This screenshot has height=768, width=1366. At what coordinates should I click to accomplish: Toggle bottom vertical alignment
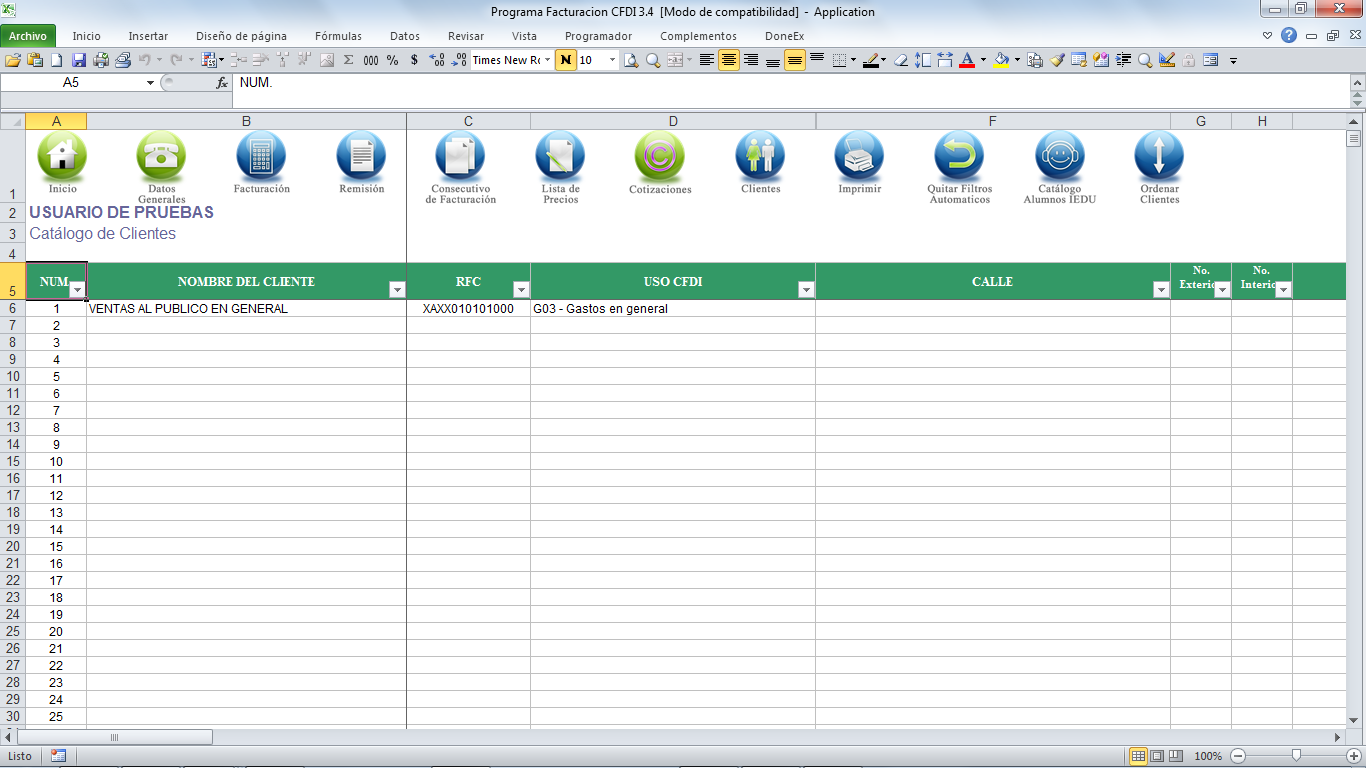(x=773, y=60)
